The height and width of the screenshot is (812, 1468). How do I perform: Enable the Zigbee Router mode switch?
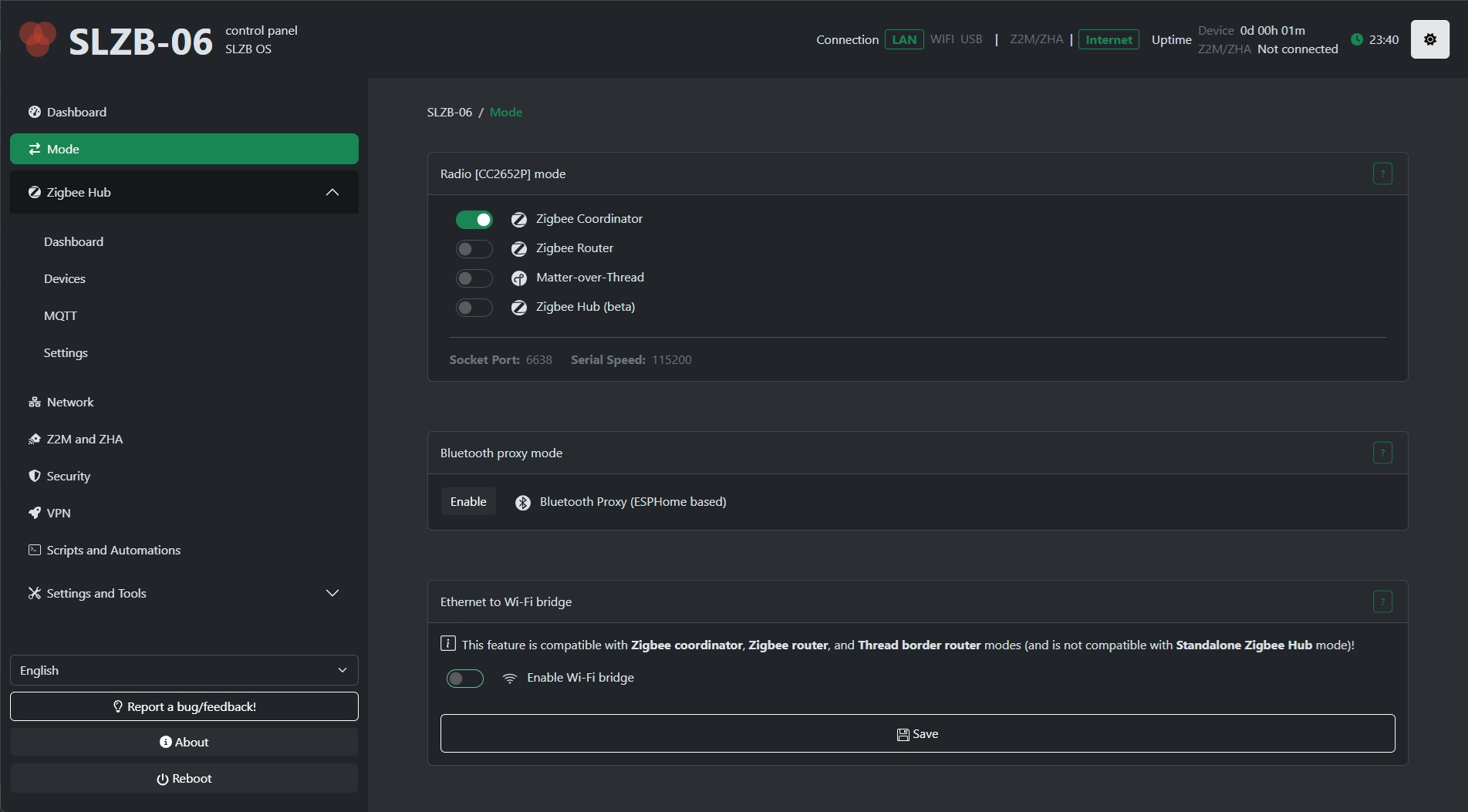474,249
